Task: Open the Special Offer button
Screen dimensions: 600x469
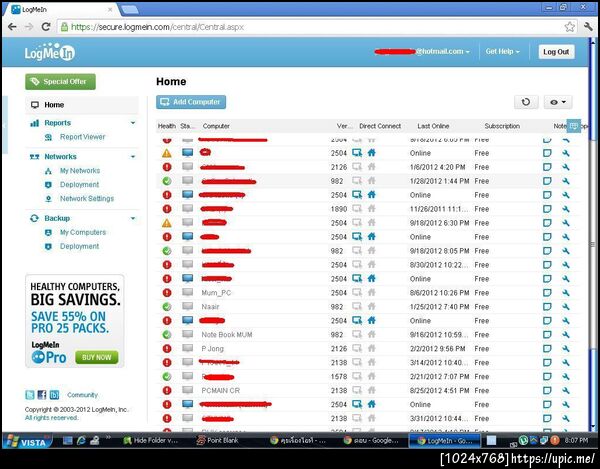Action: point(60,81)
